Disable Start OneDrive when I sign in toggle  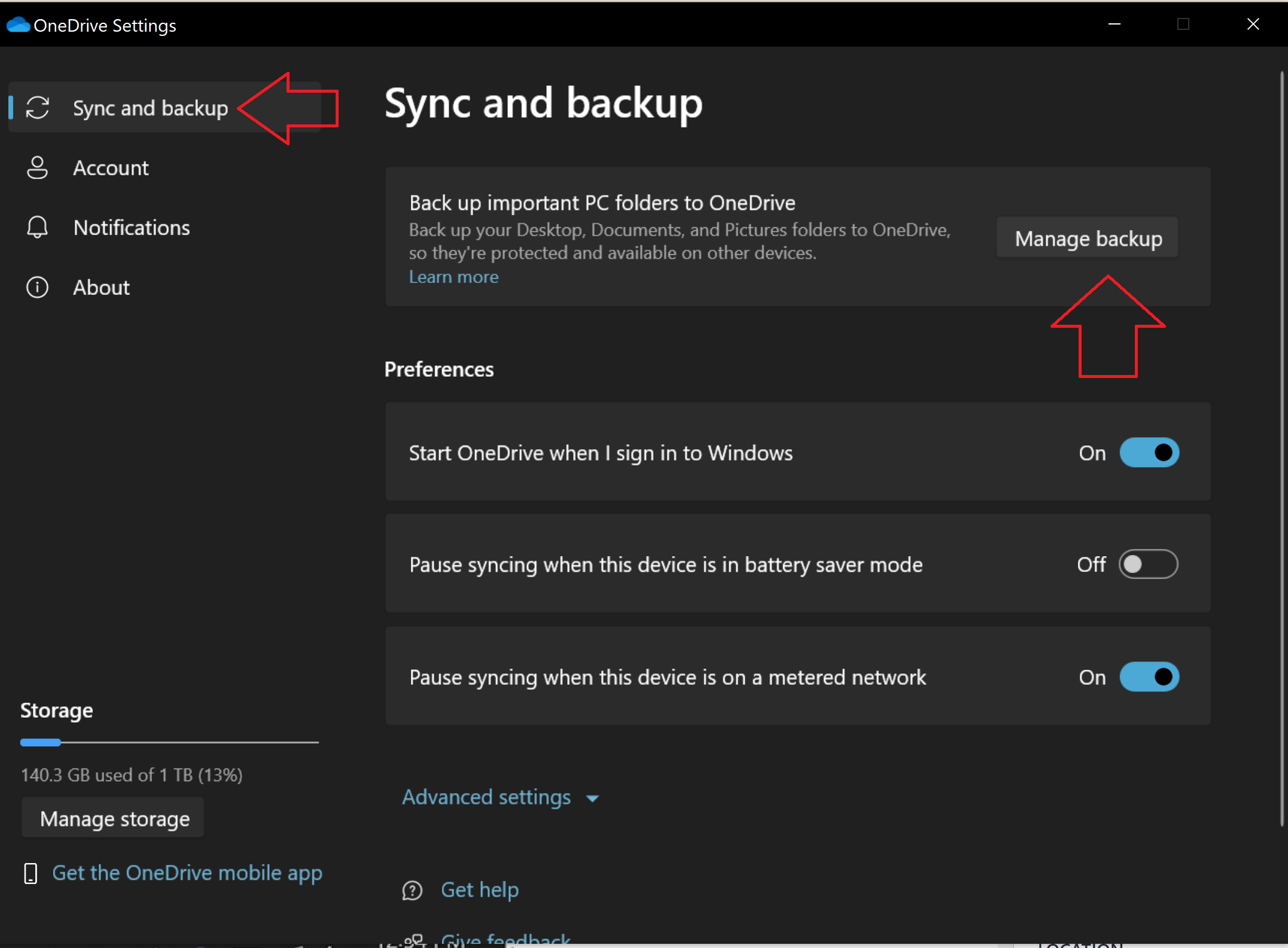[1149, 453]
